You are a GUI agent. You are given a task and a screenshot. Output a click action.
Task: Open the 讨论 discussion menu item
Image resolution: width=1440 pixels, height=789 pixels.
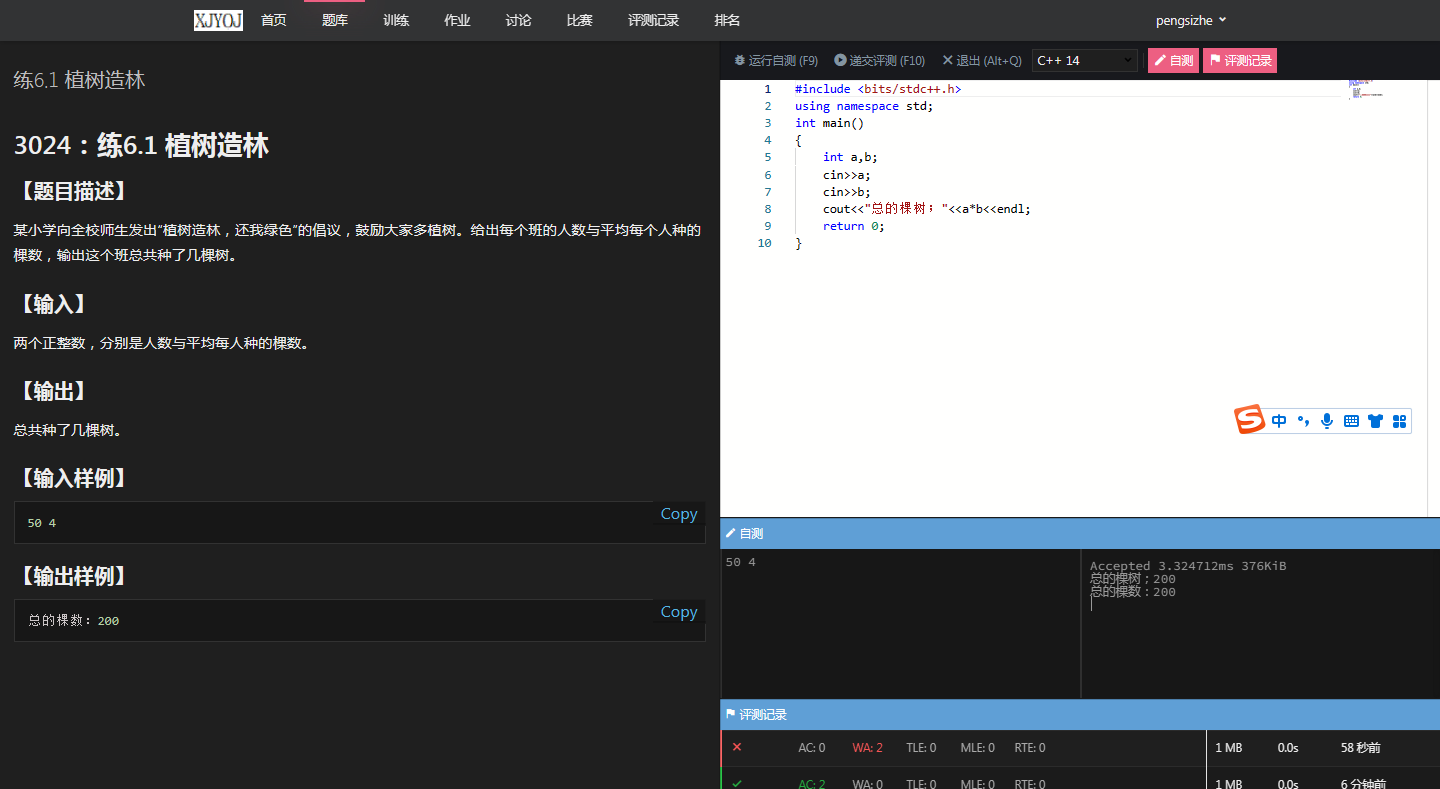tap(518, 20)
